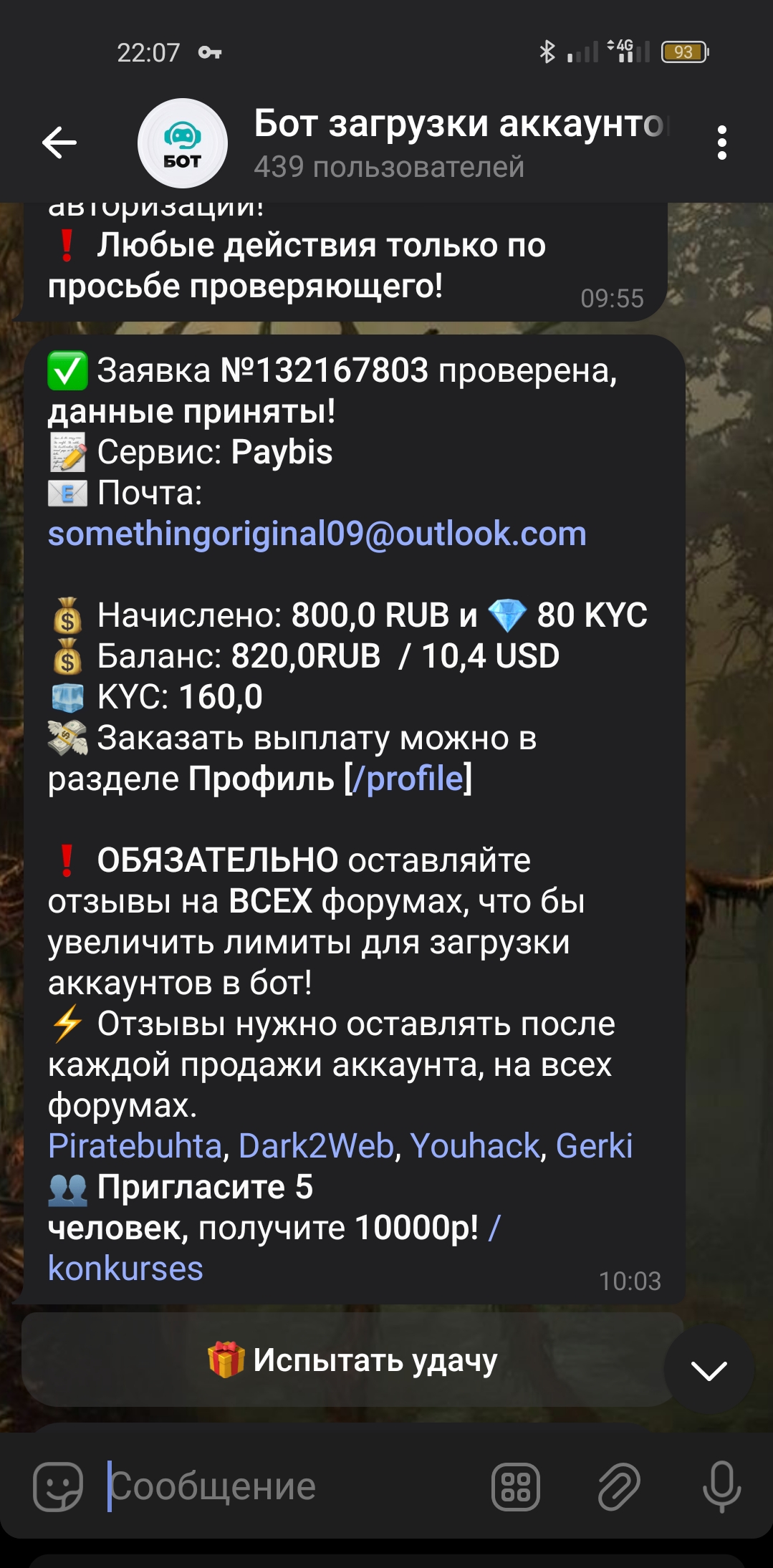
Task: Tap the battery indicator in status bar
Action: 685,52
